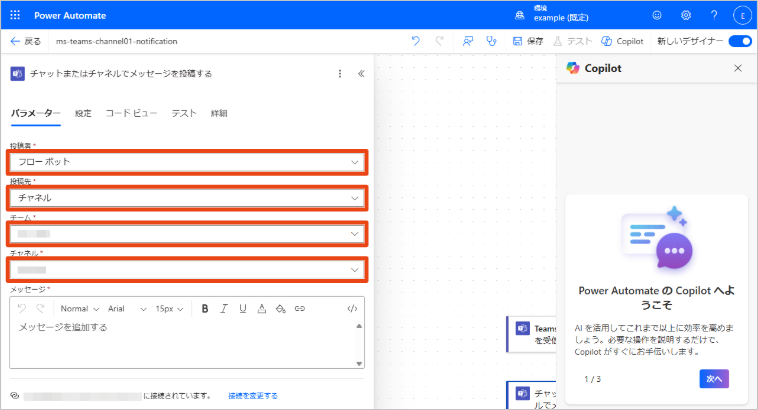Open the Normal paragraph style dropdown
The width and height of the screenshot is (758, 410).
click(80, 308)
